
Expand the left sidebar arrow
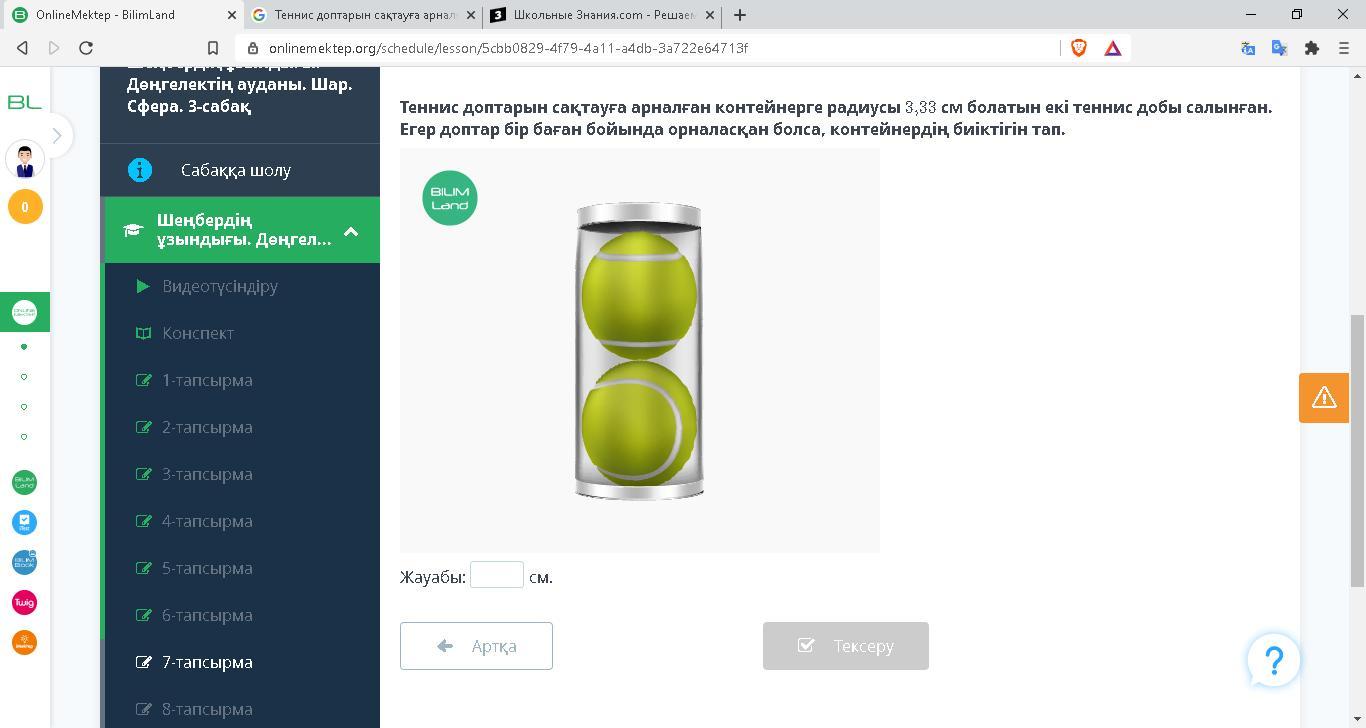tap(56, 136)
